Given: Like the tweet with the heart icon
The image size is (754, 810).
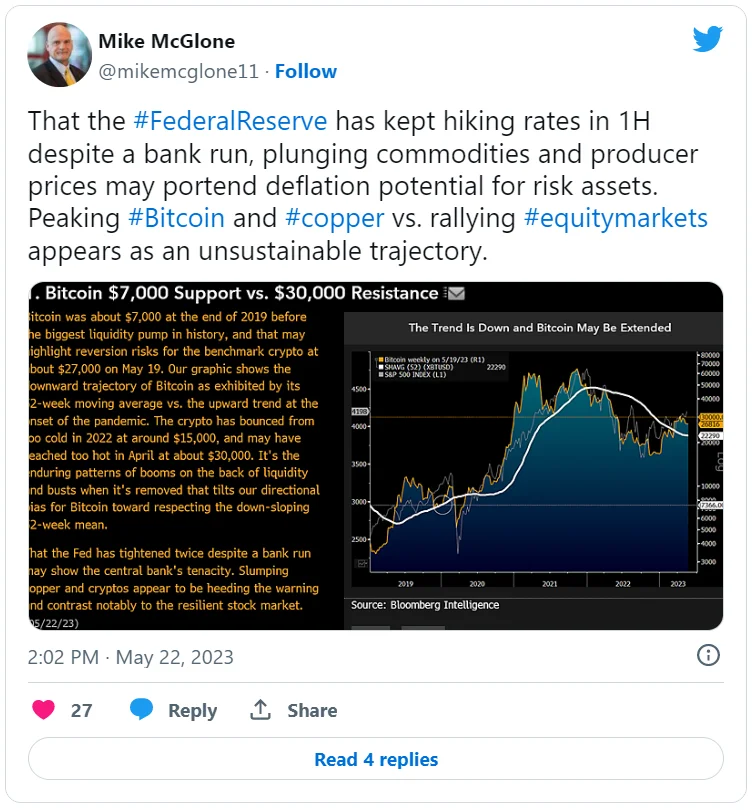Looking at the screenshot, I should pyautogui.click(x=43, y=710).
